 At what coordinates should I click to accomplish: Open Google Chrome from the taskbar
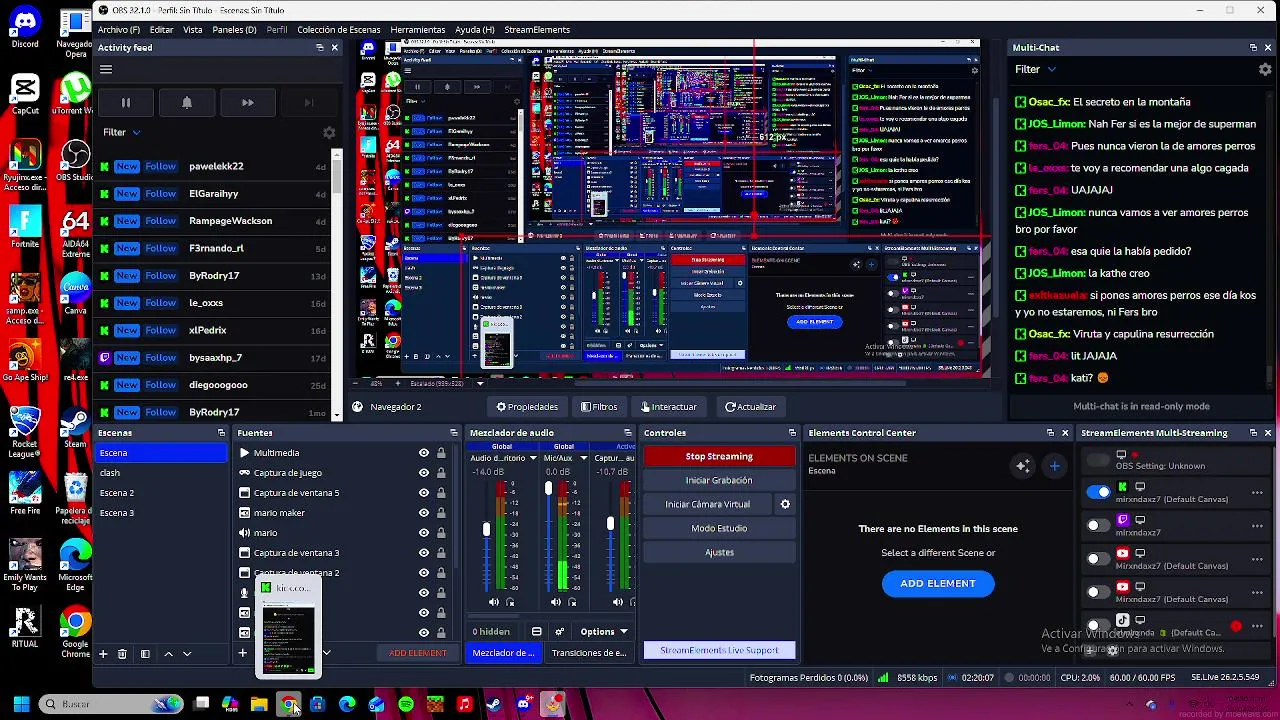[288, 705]
